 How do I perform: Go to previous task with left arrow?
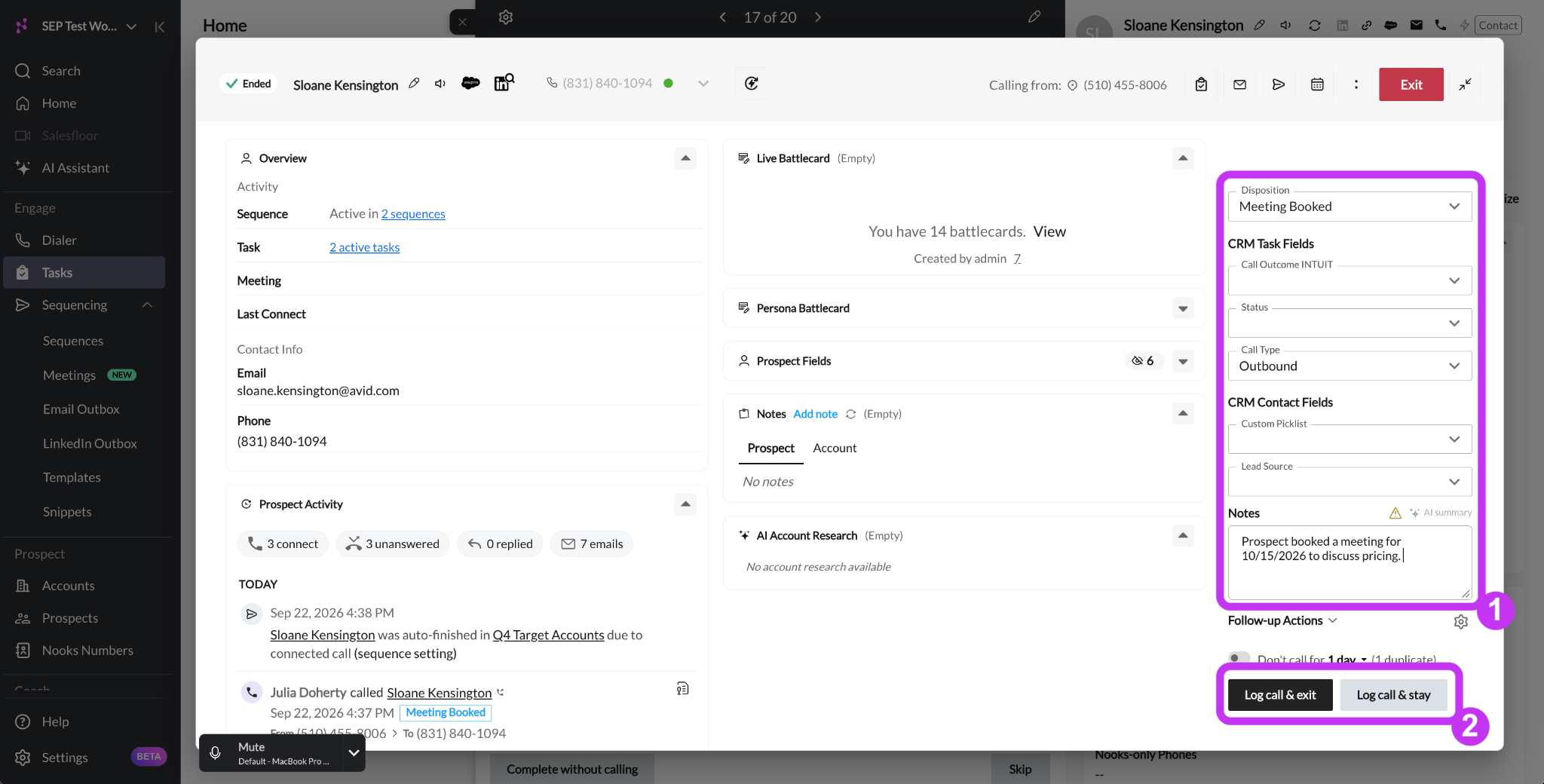(x=722, y=17)
